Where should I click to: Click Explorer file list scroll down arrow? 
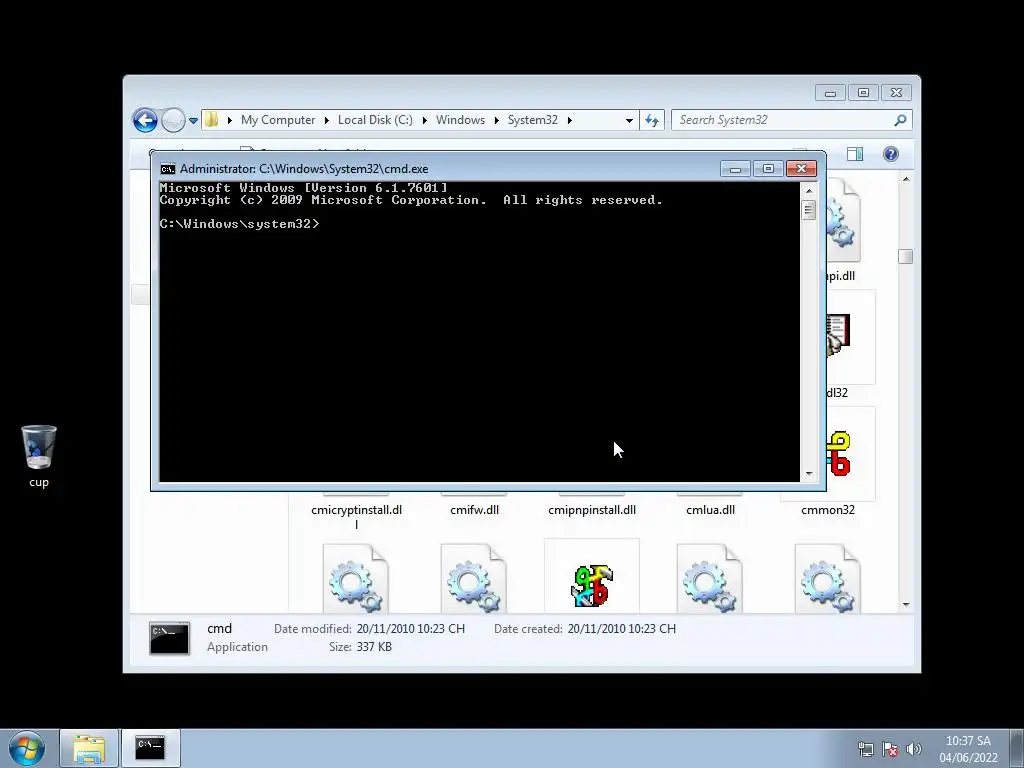coord(905,605)
